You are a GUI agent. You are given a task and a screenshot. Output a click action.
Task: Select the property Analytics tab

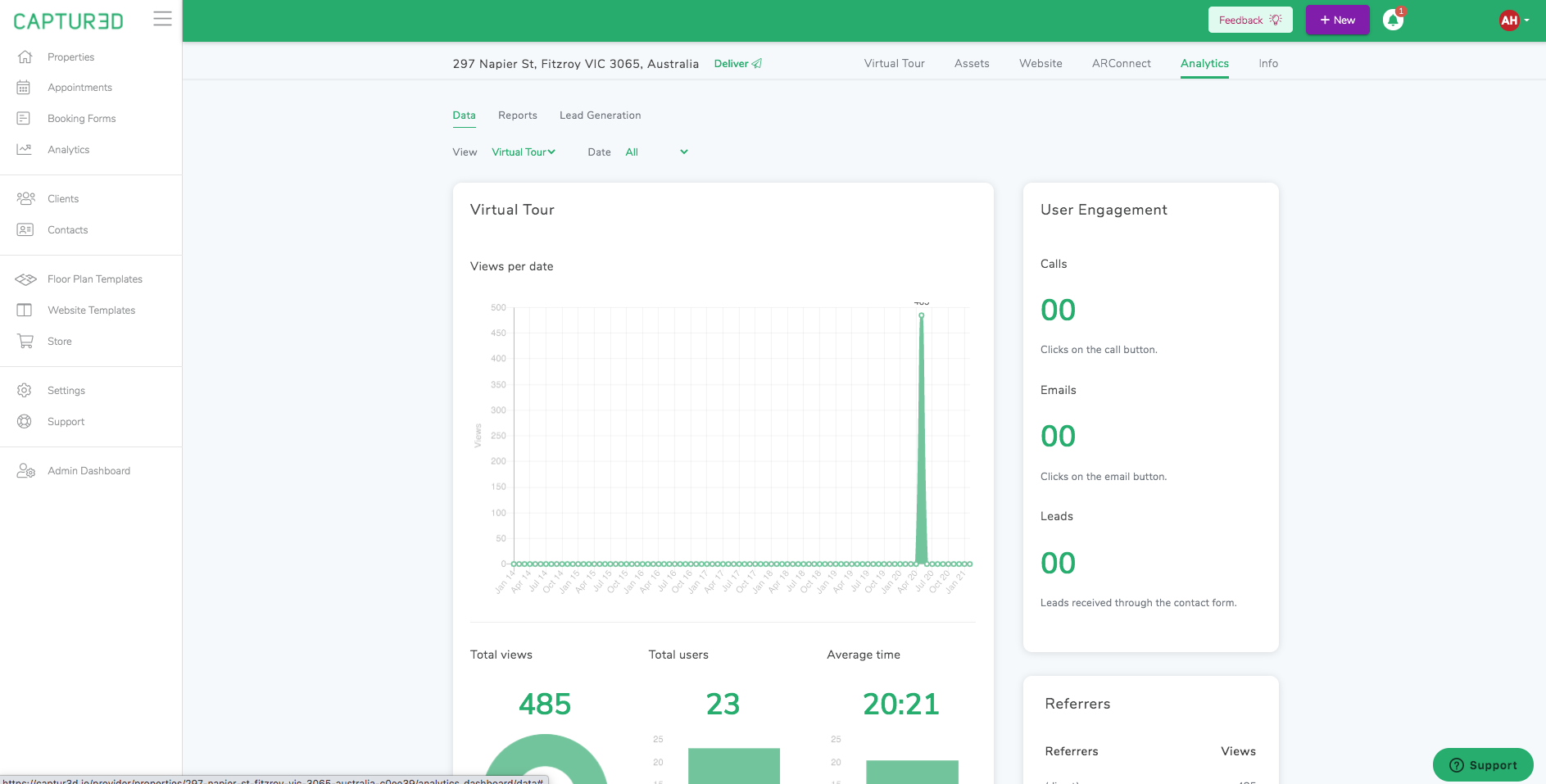coord(1204,63)
